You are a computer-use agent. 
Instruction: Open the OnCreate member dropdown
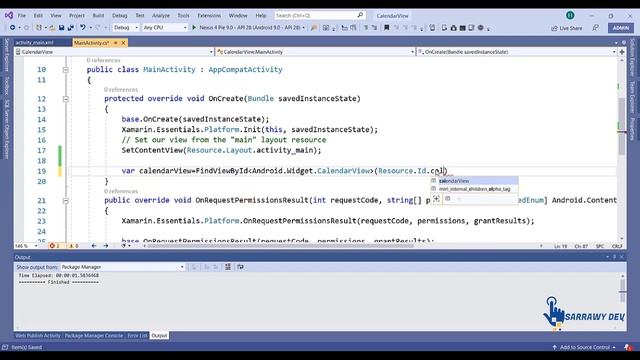[516, 52]
